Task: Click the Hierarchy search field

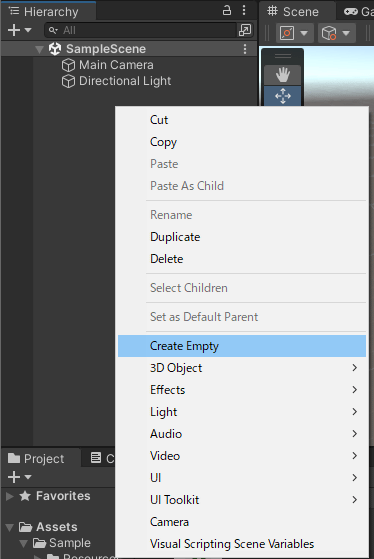Action: tap(140, 30)
